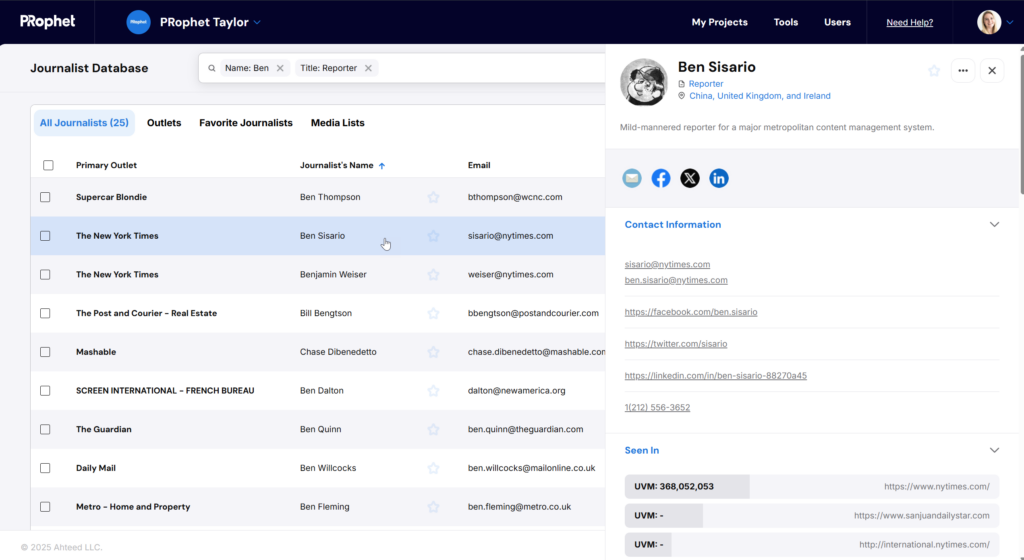1024x560 pixels.
Task: Open My Projects in top navigation
Action: pyautogui.click(x=720, y=22)
